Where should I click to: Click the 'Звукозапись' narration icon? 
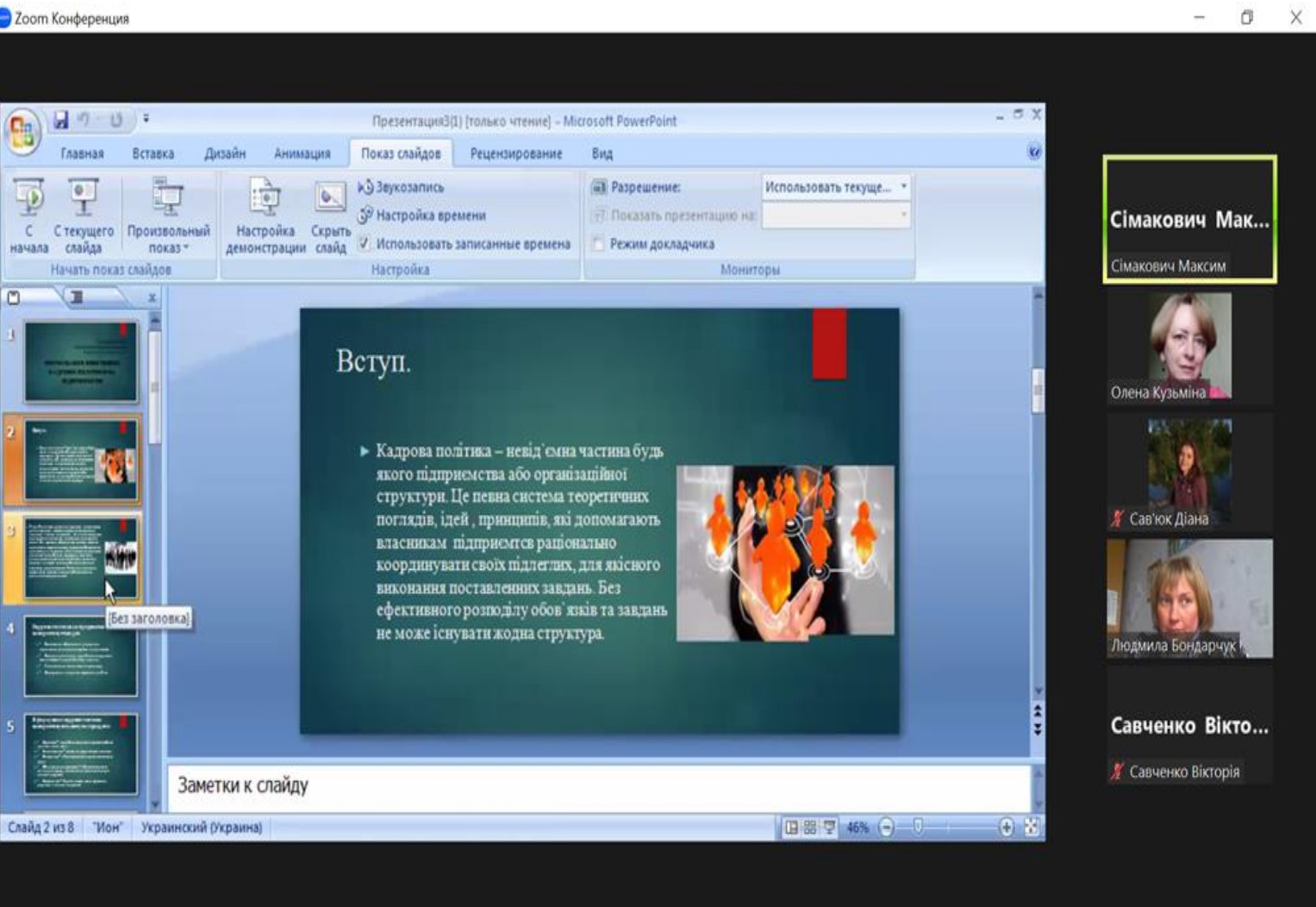[366, 187]
